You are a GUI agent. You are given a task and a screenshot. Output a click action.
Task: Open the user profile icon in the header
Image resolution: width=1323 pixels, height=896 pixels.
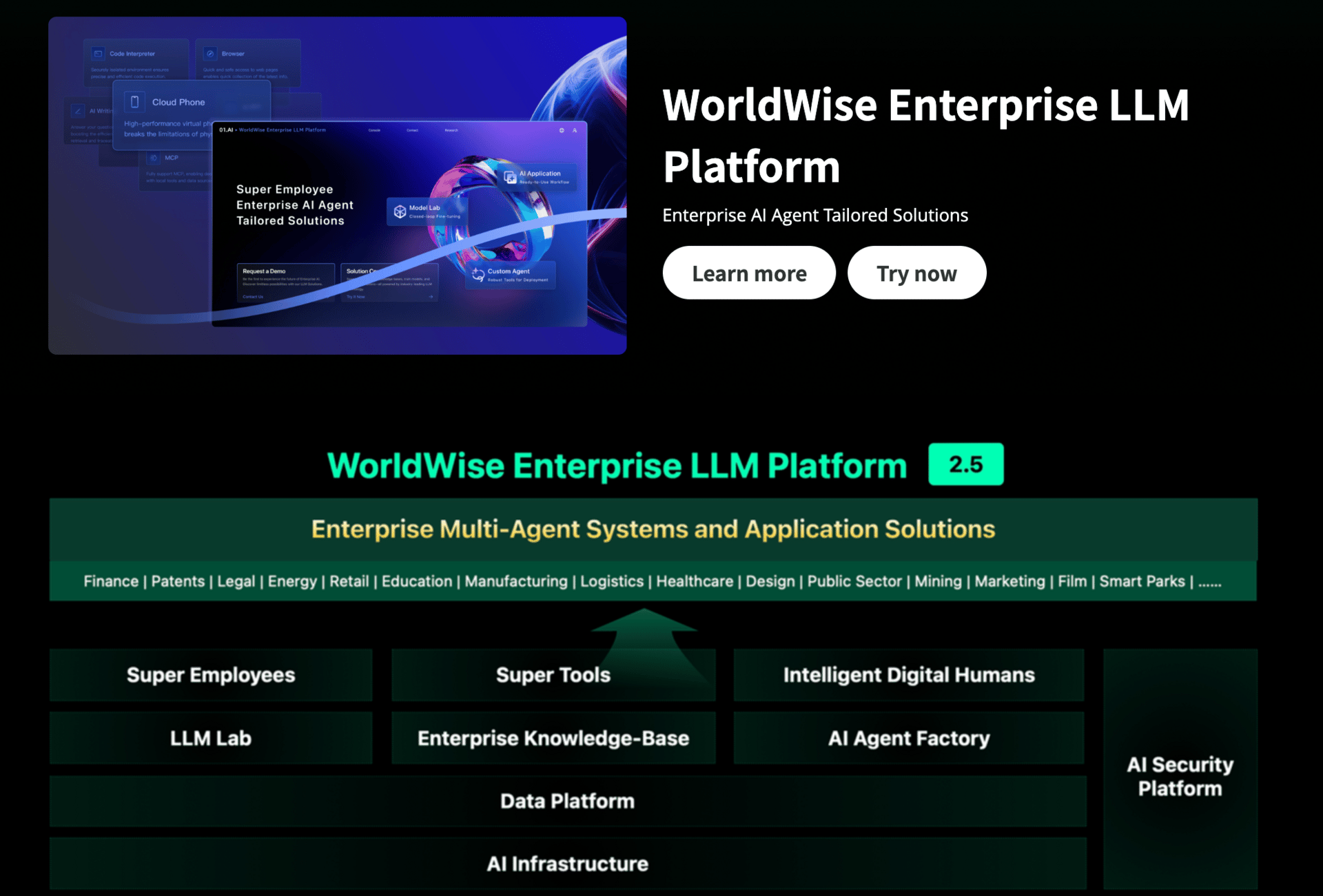575,130
